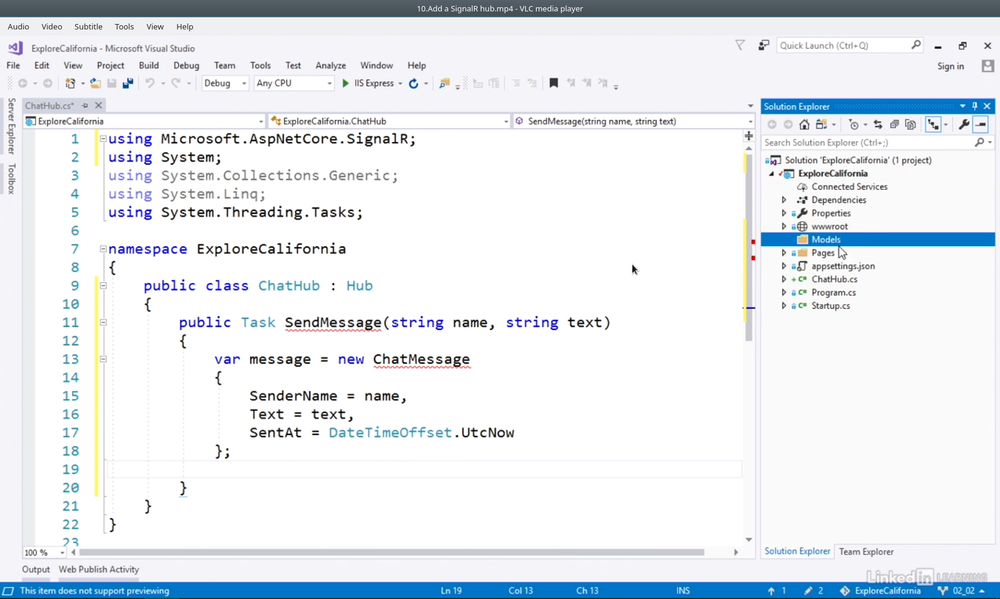Open the Any CPU platform dropdown
Screen dimensions: 1000x599
point(293,84)
